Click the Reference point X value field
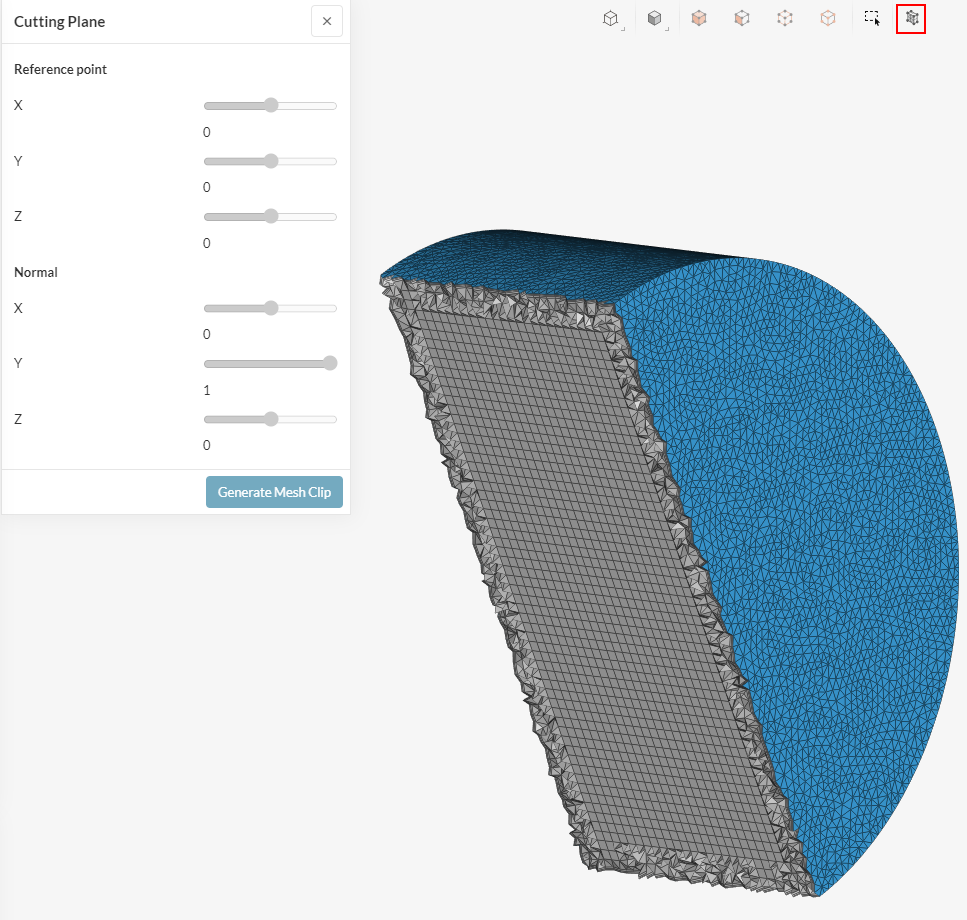Viewport: 967px width, 920px height. pyautogui.click(x=207, y=132)
